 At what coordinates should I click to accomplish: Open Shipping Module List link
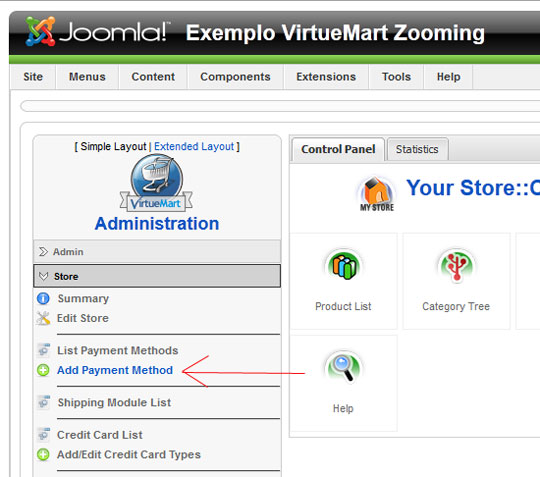coord(114,403)
